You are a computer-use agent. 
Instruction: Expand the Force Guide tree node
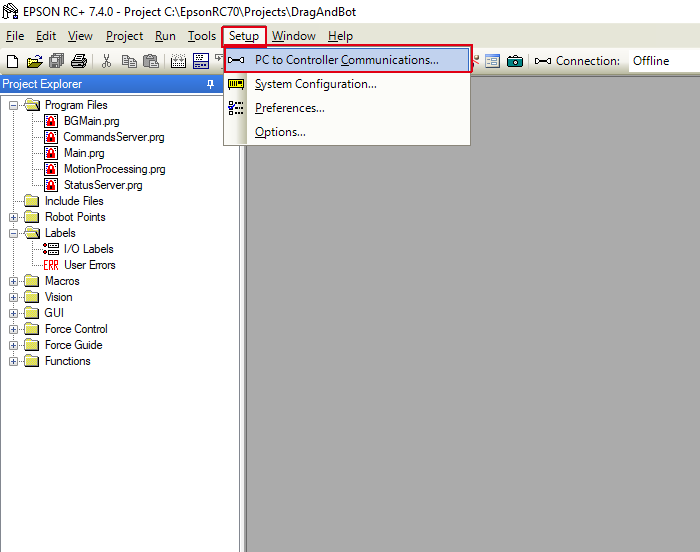(x=13, y=346)
